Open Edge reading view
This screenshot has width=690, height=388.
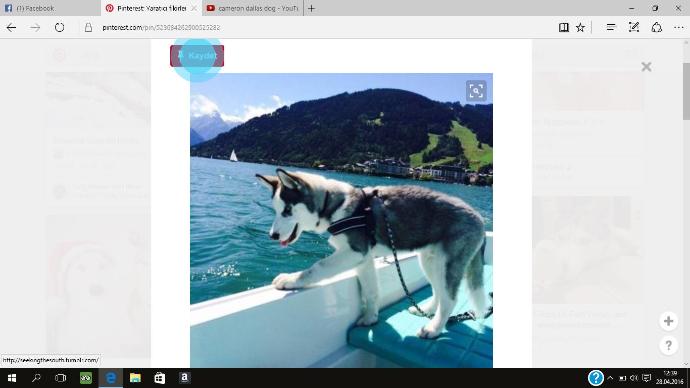(x=564, y=27)
